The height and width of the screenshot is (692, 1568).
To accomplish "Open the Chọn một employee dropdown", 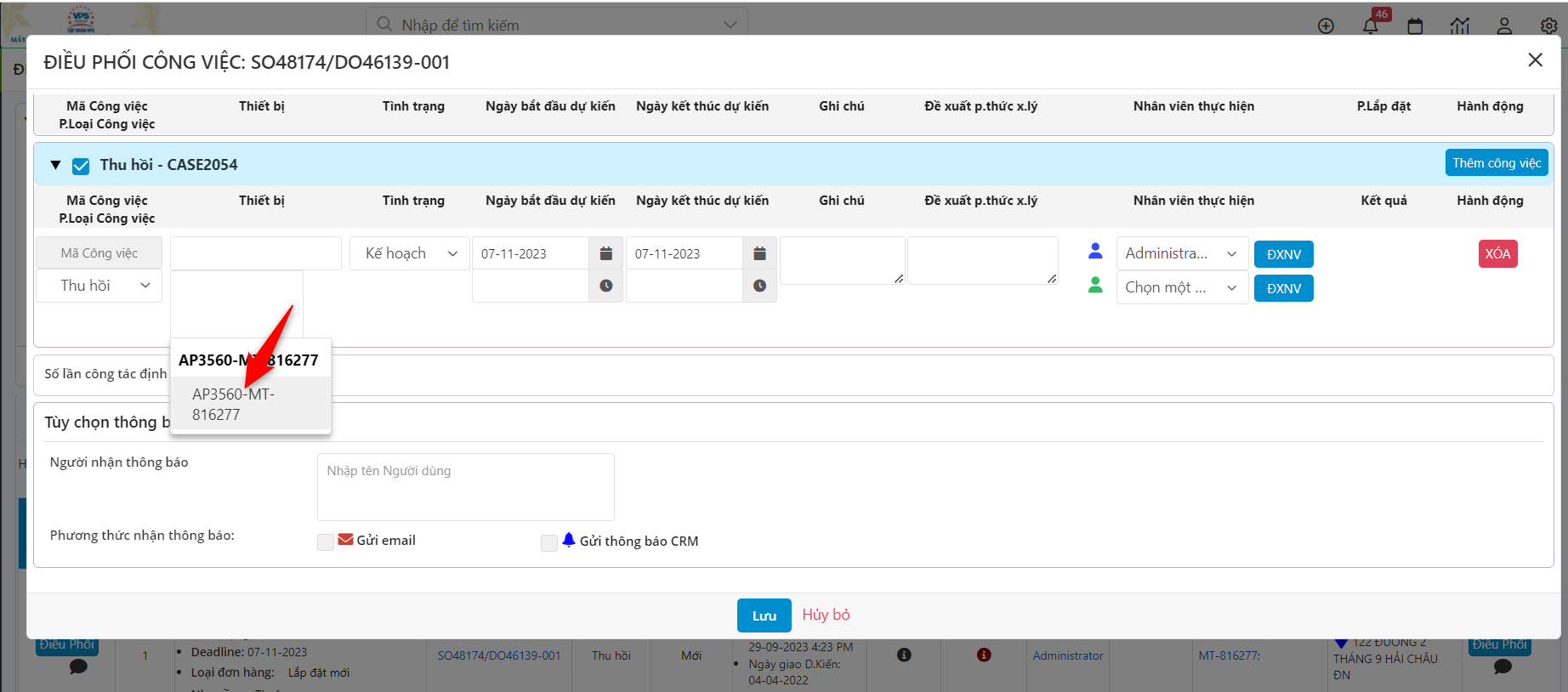I will (1182, 287).
